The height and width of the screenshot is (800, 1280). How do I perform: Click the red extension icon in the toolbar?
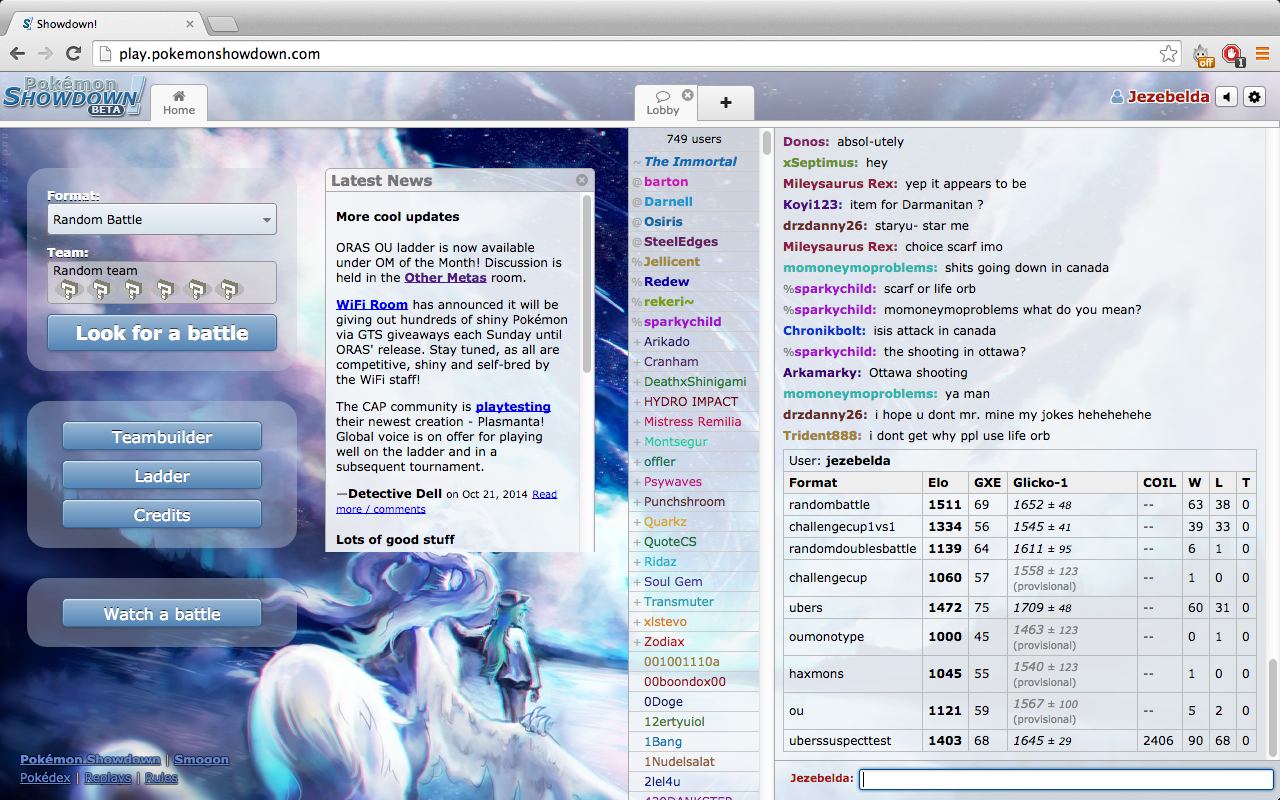[x=1232, y=54]
